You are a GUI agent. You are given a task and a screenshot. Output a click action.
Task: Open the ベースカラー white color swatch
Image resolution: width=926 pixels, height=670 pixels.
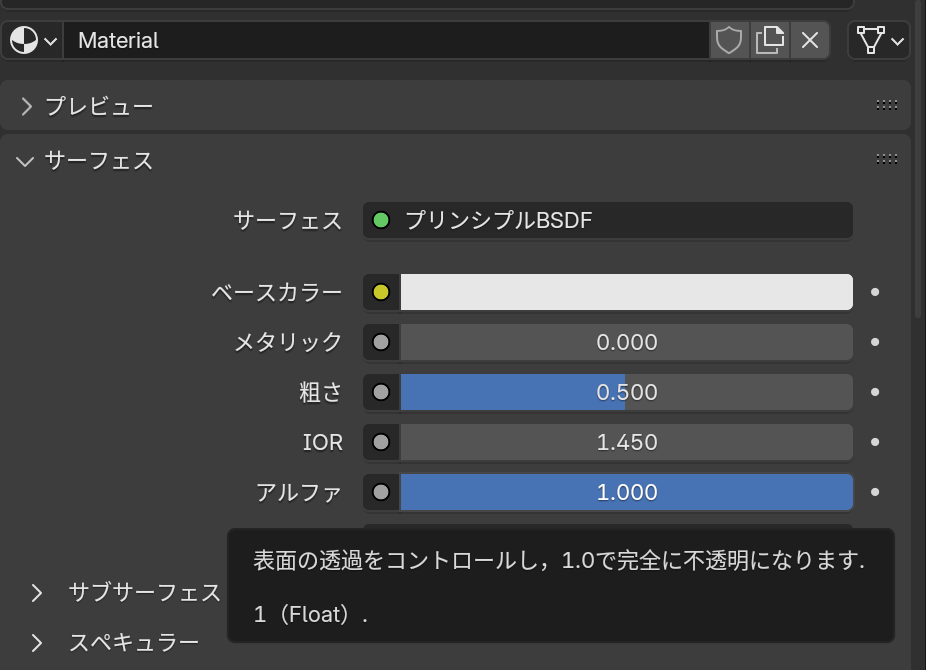pos(627,292)
